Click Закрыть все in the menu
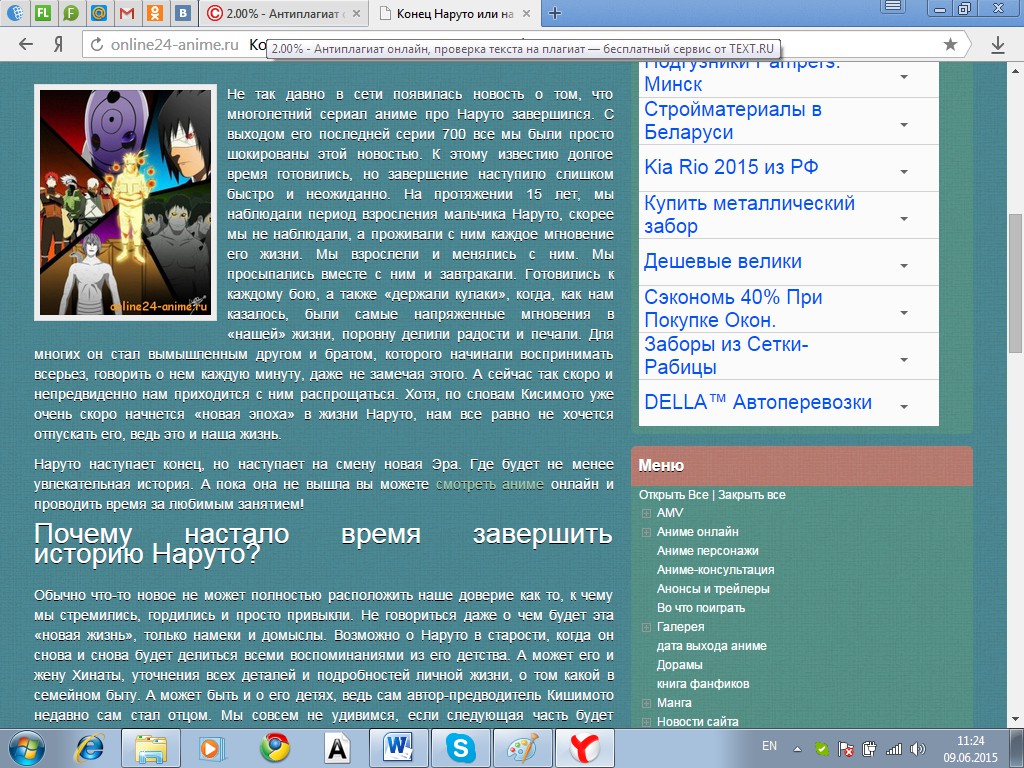Screen dimensions: 1024x768 (752, 495)
